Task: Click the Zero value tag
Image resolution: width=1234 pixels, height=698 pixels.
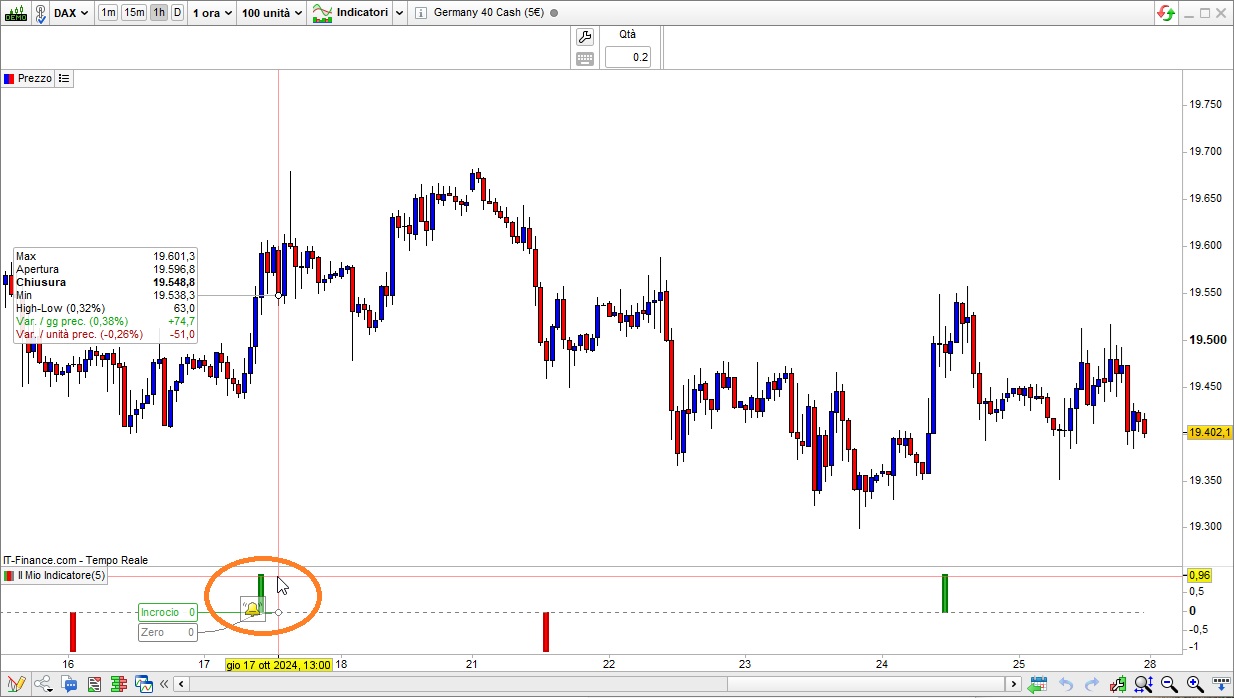Action: point(167,632)
